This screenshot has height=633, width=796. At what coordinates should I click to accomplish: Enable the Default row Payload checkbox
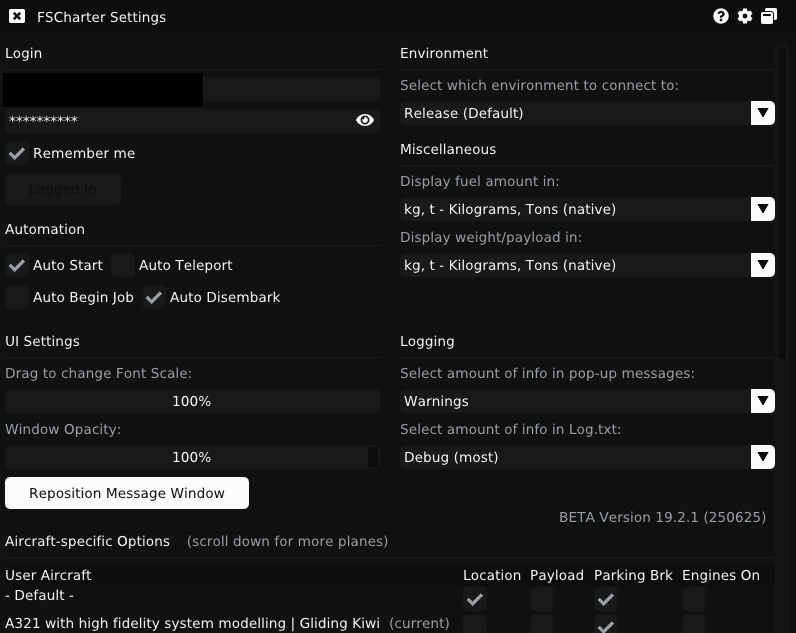click(542, 599)
